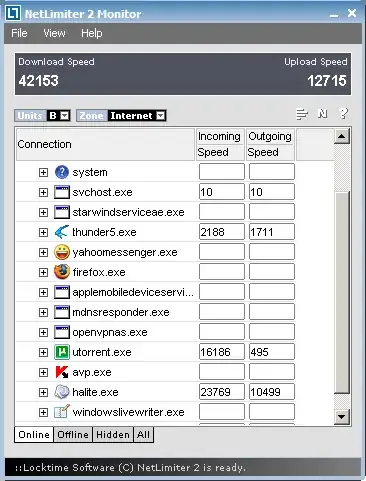This screenshot has height=481, width=366.
Task: Click the windowslivewriter.exe notepad icon
Action: click(62, 412)
